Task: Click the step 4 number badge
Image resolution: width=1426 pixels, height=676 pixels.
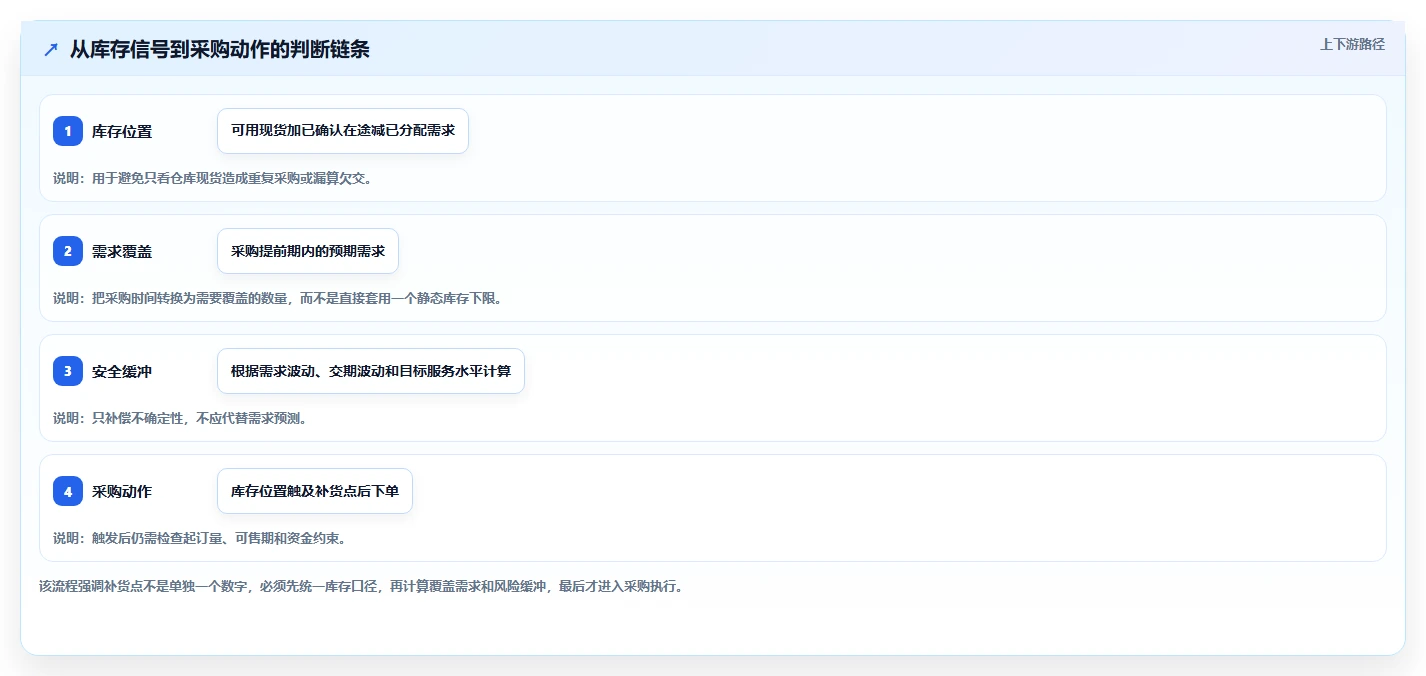Action: pos(68,491)
